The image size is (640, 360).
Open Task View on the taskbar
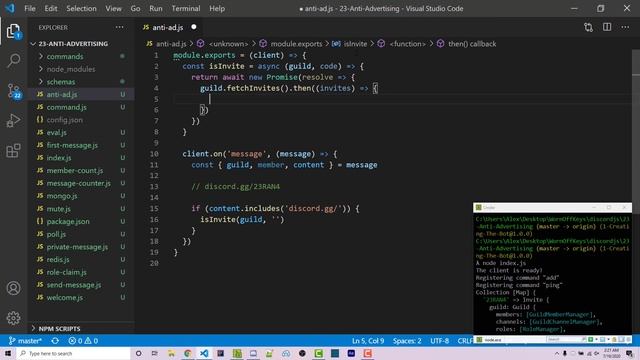tap(155, 353)
